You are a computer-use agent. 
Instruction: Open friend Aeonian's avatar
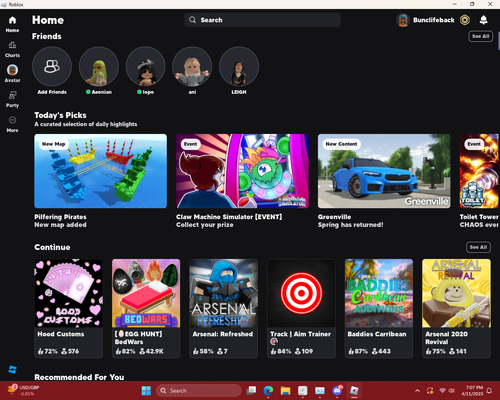pyautogui.click(x=99, y=66)
